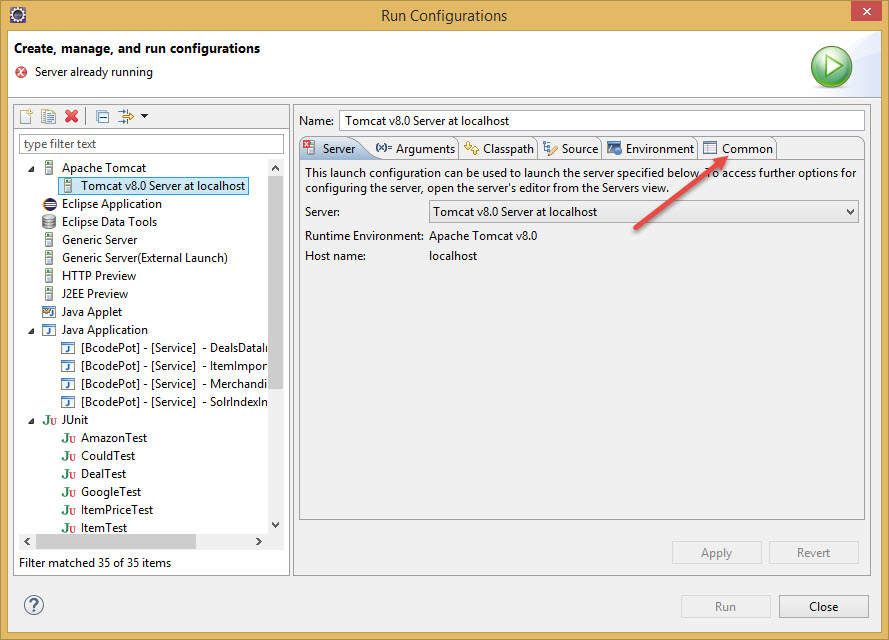Screen dimensions: 889x640
Task: Select J2EE Preview configuration type
Action: coord(95,294)
